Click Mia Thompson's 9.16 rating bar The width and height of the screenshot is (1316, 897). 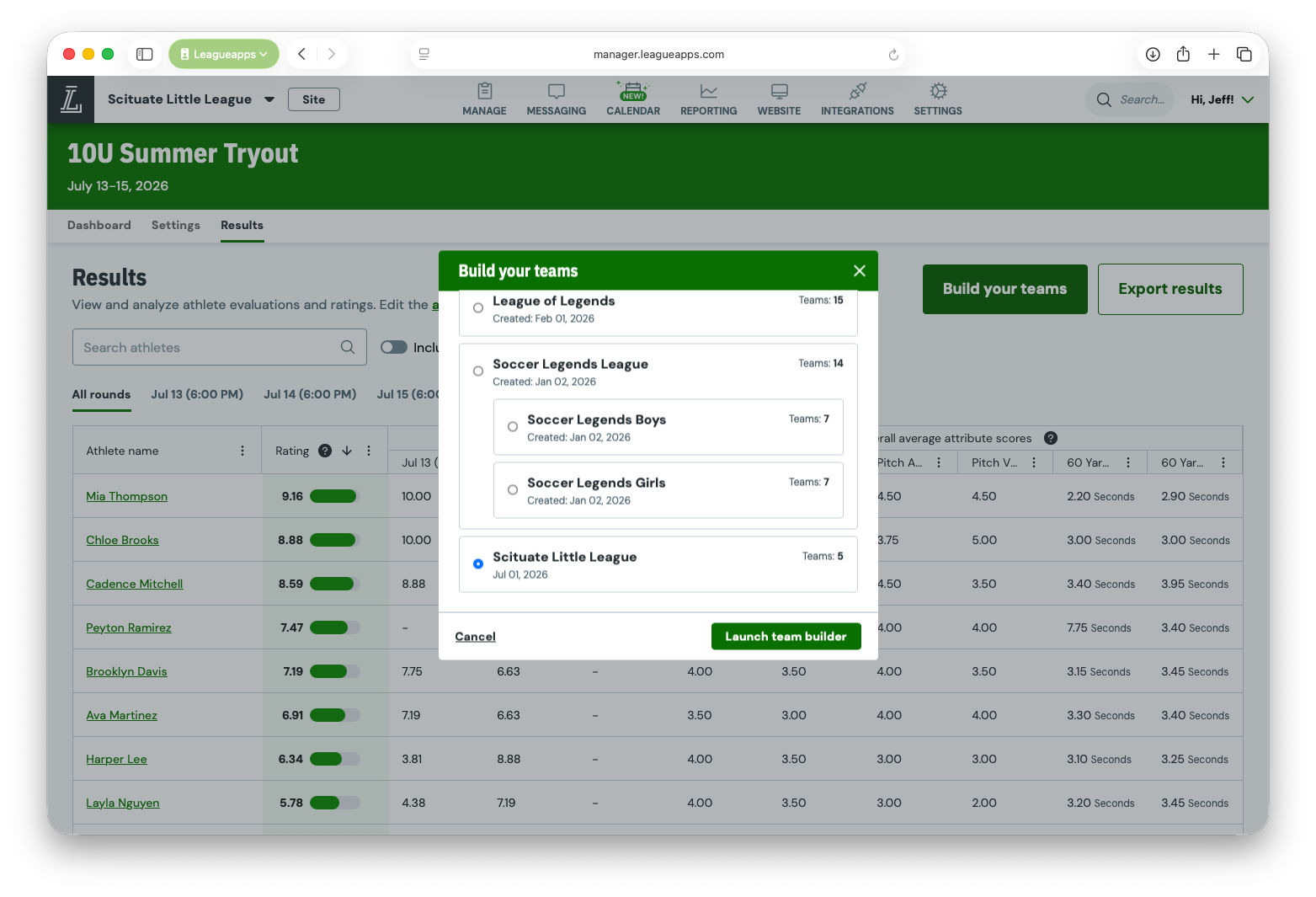pos(335,496)
